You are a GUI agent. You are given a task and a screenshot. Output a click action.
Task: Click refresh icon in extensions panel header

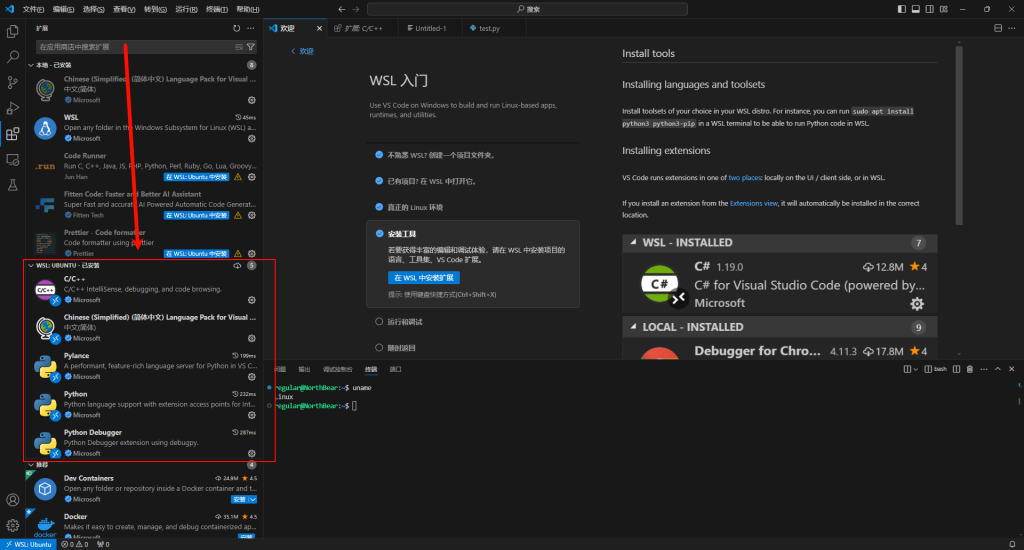[x=236, y=29]
